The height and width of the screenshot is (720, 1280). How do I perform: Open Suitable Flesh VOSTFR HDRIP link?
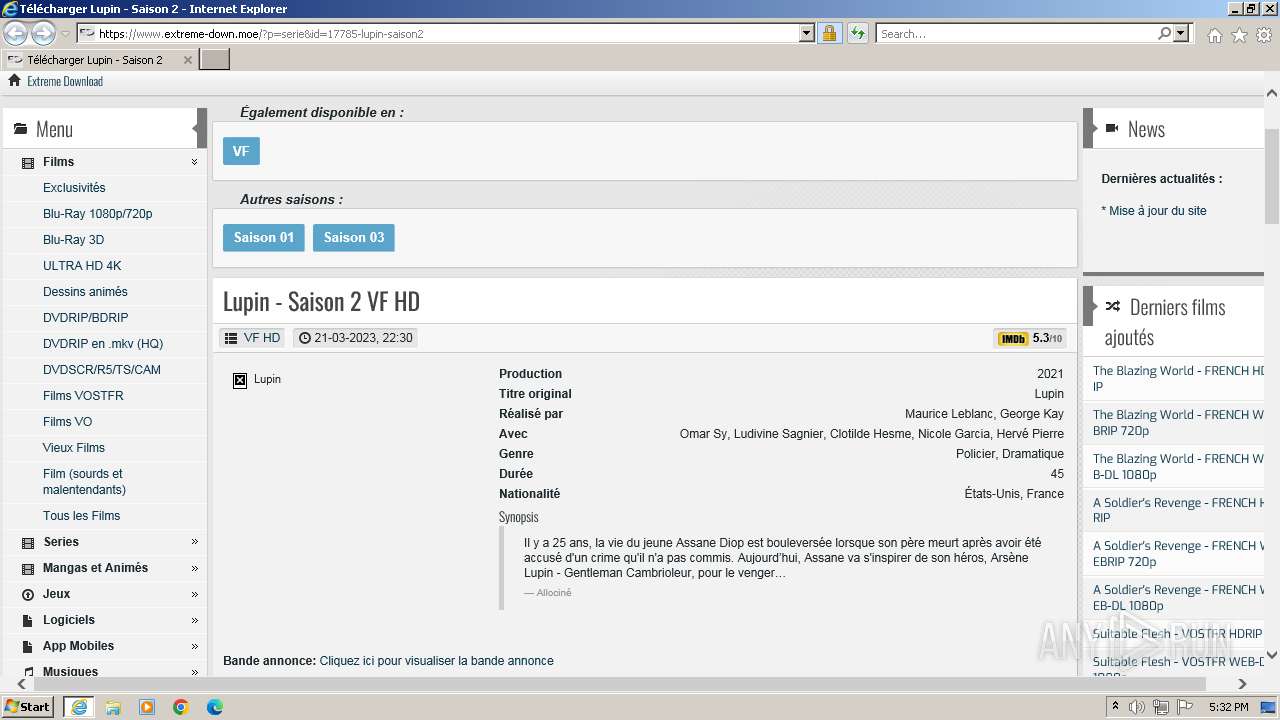[x=1177, y=634]
